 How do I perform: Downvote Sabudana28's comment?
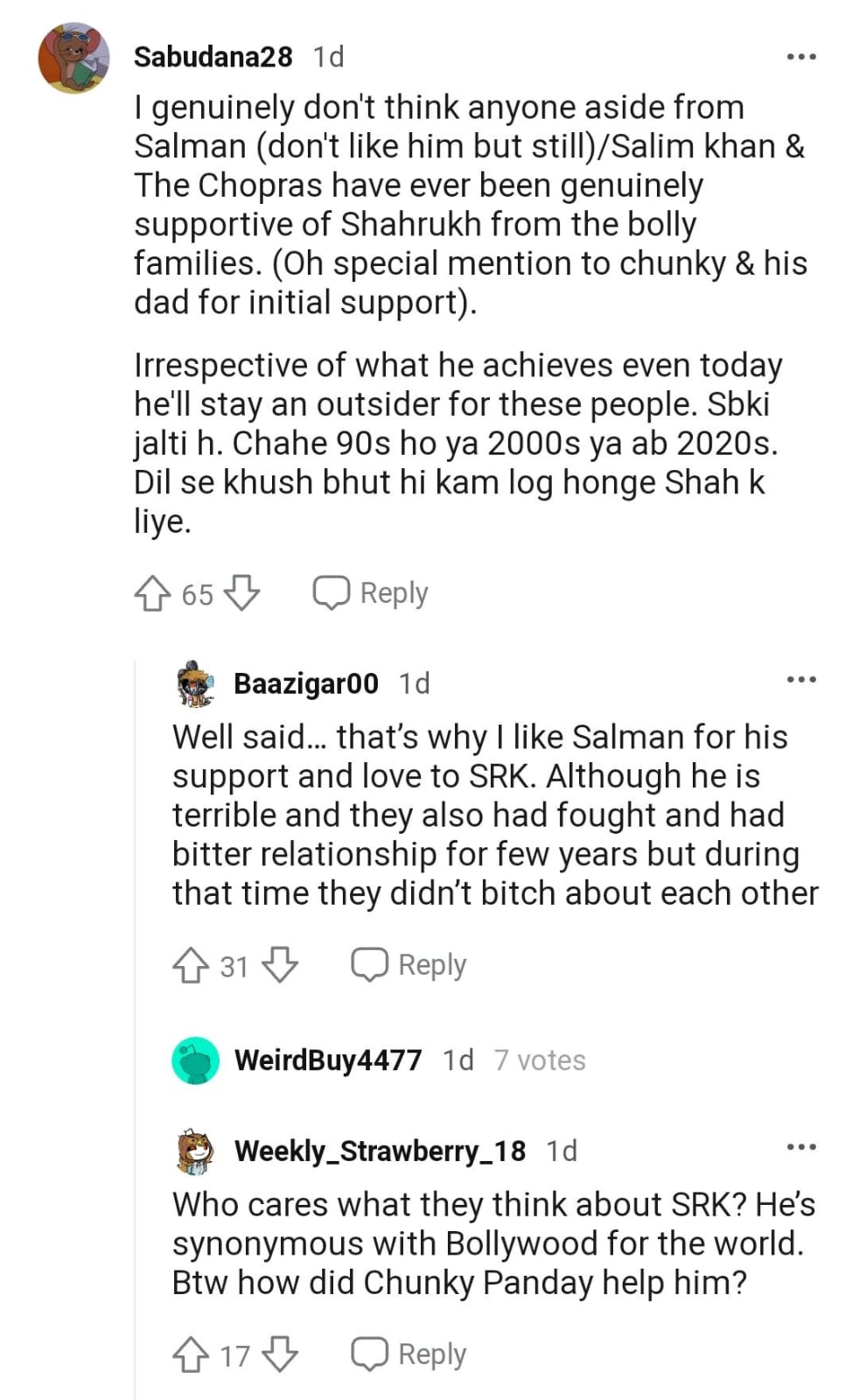pos(241,594)
